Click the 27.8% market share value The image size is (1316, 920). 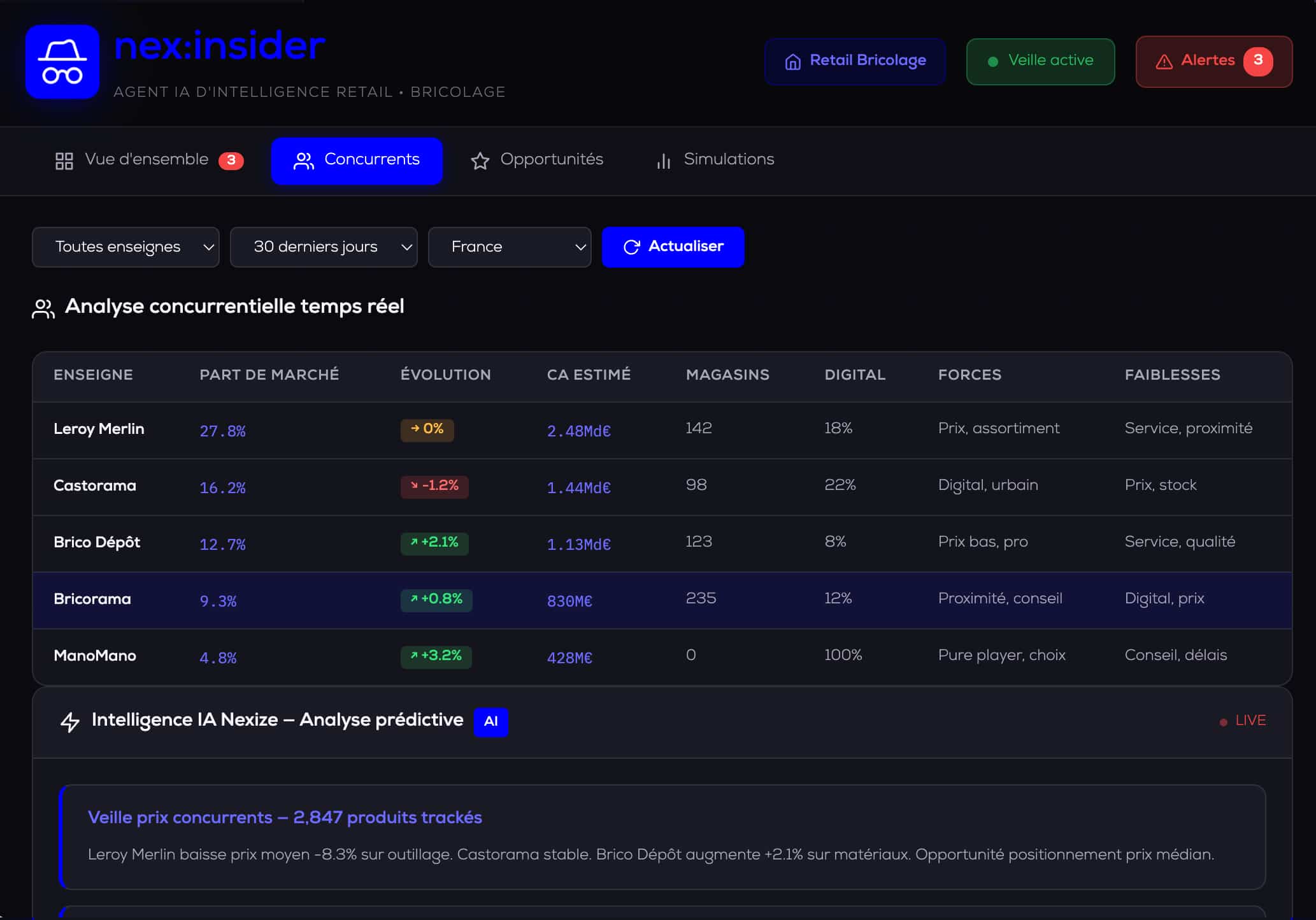click(223, 431)
